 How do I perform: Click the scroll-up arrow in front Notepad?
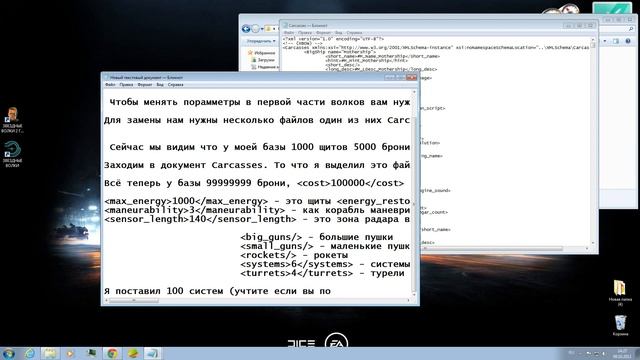point(414,92)
